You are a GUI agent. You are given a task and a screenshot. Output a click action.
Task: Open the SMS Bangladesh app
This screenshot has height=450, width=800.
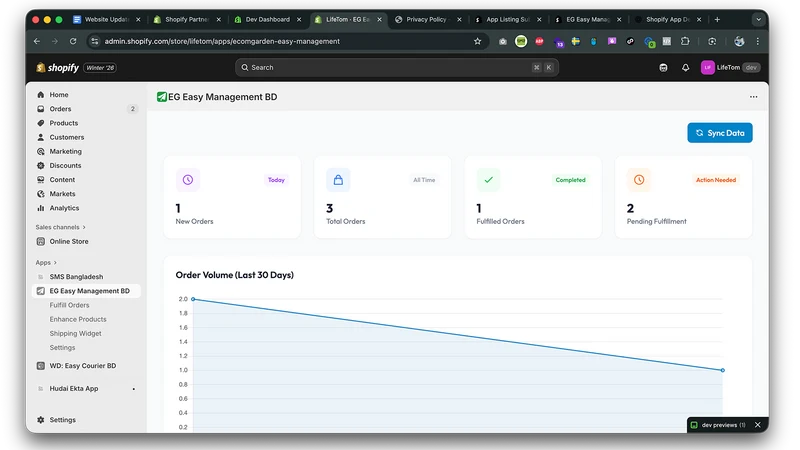76,277
